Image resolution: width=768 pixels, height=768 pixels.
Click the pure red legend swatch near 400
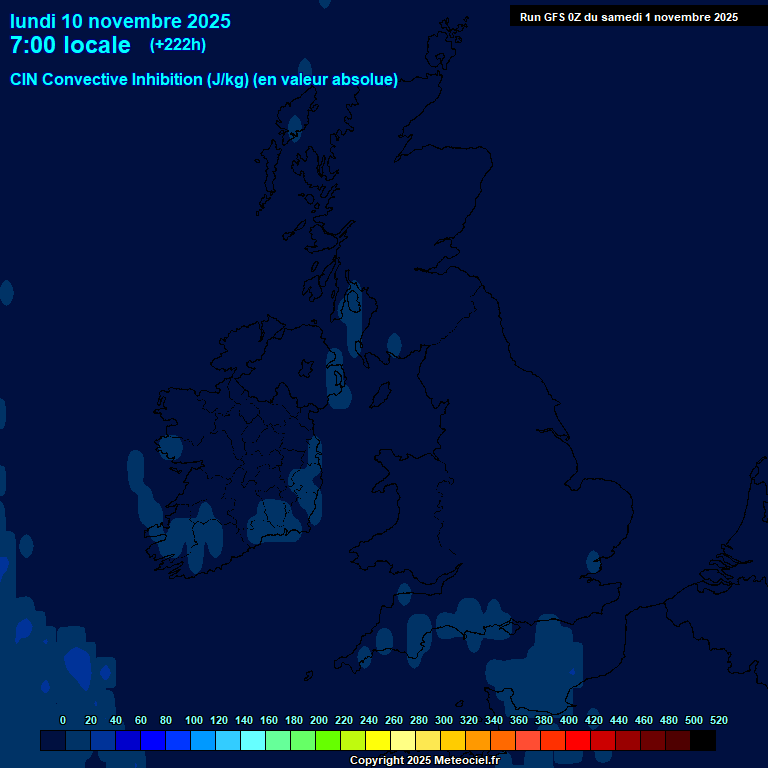point(578,741)
